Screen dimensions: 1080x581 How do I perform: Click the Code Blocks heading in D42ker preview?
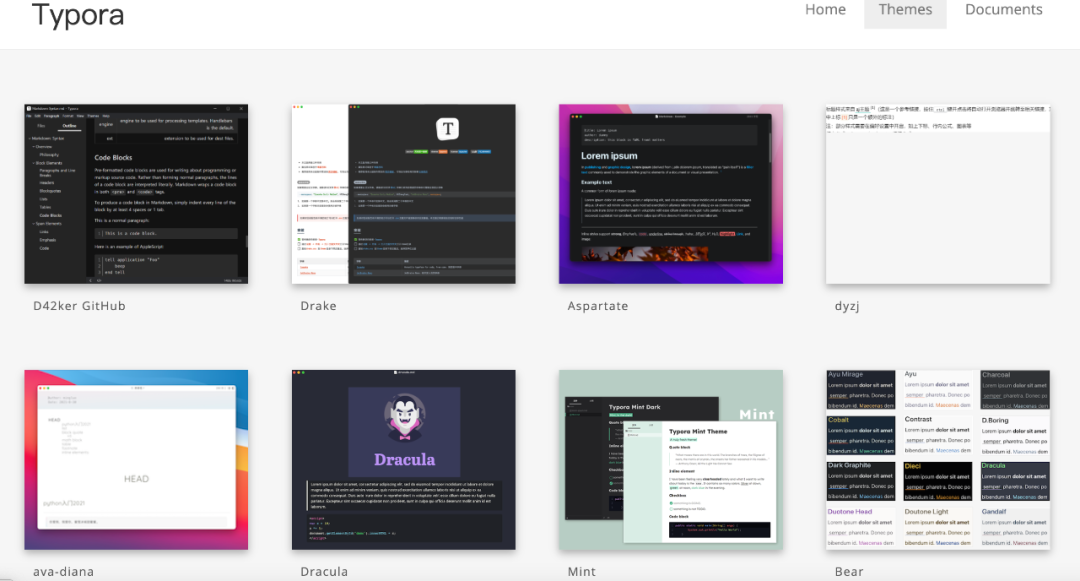(113, 158)
